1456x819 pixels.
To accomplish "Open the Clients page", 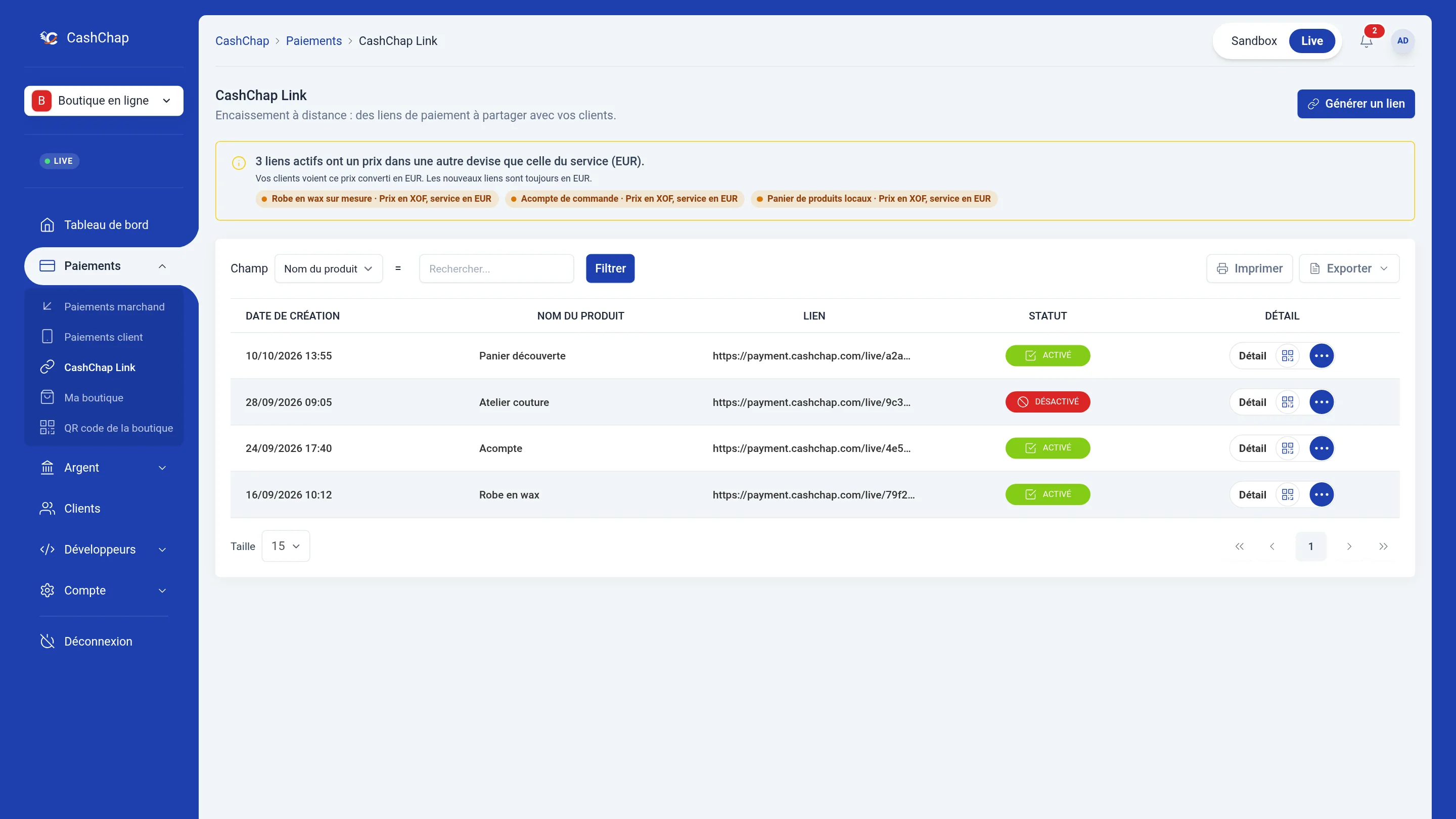I will pos(104,509).
